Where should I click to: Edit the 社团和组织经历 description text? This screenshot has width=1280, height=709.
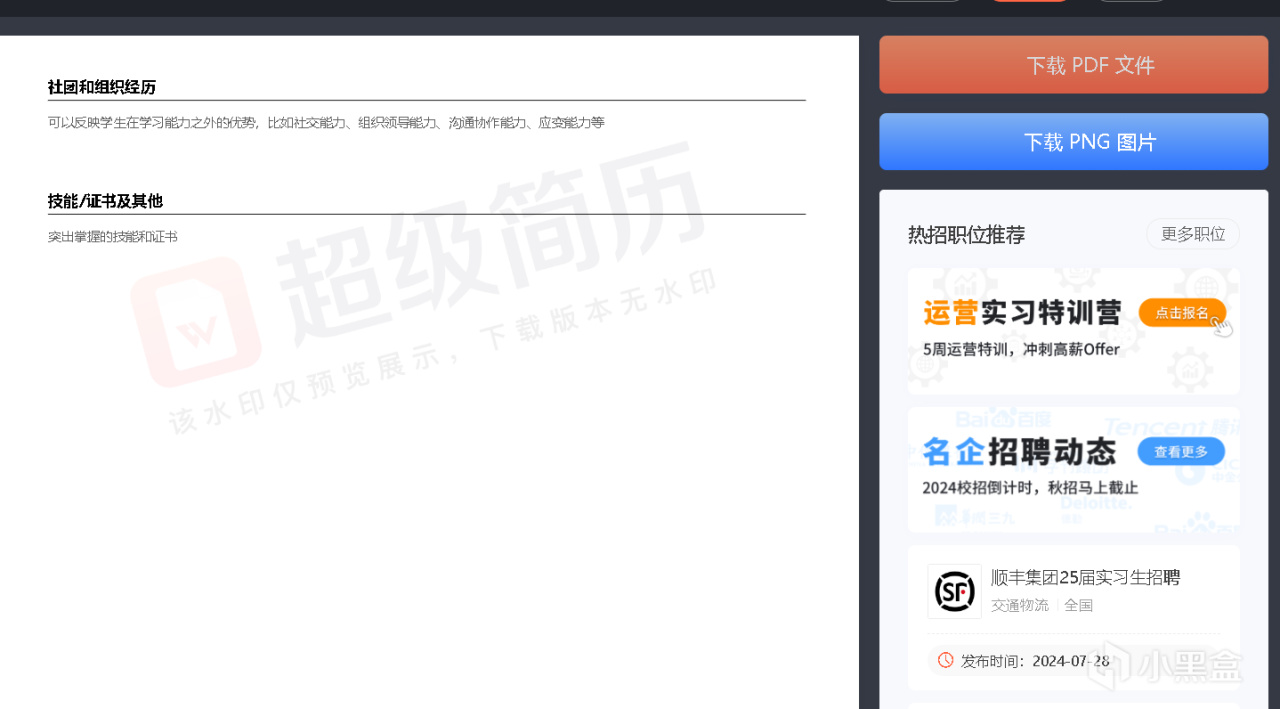point(326,123)
